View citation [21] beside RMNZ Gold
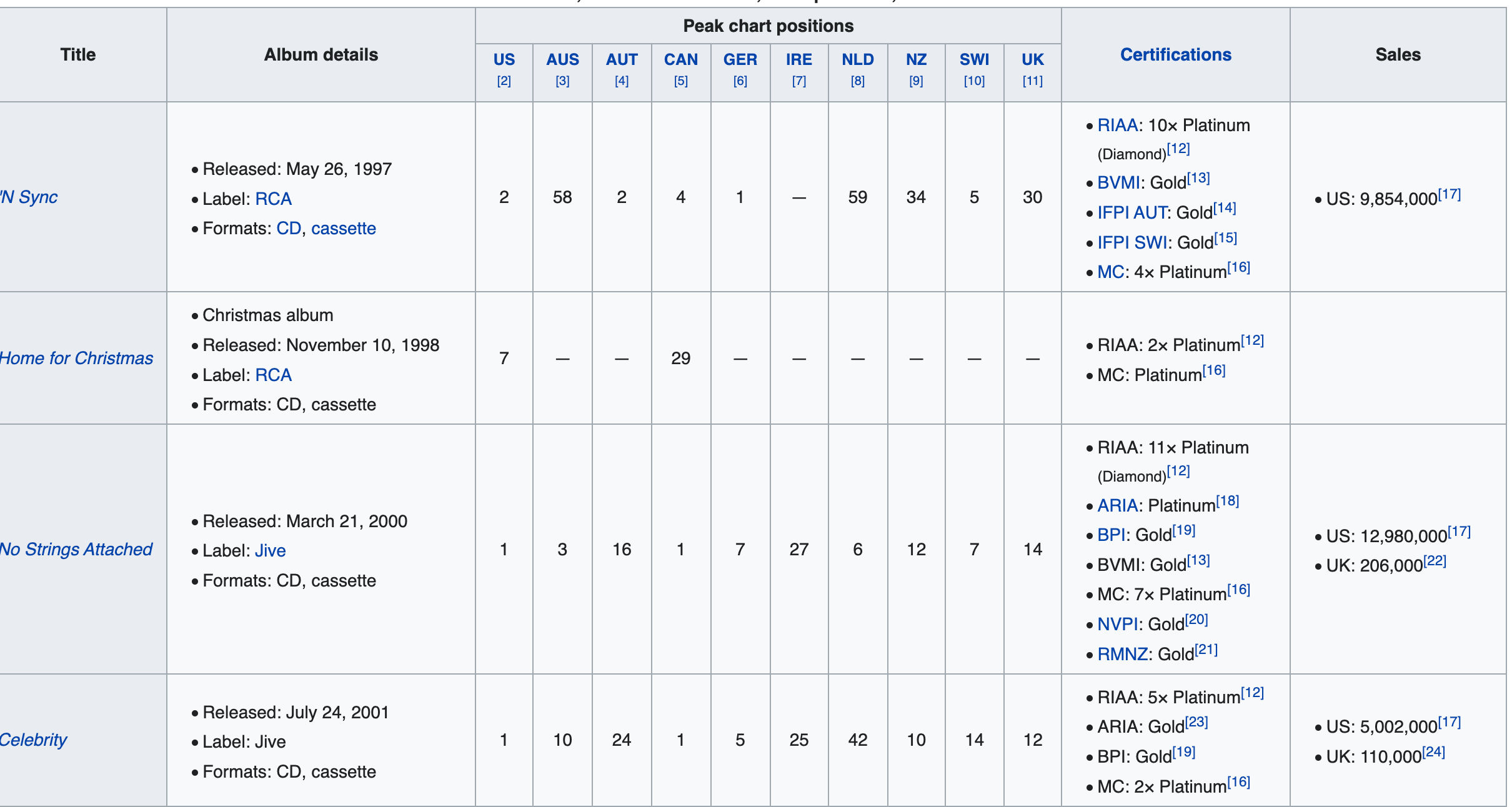This screenshot has width=1512, height=807. pos(1206,650)
